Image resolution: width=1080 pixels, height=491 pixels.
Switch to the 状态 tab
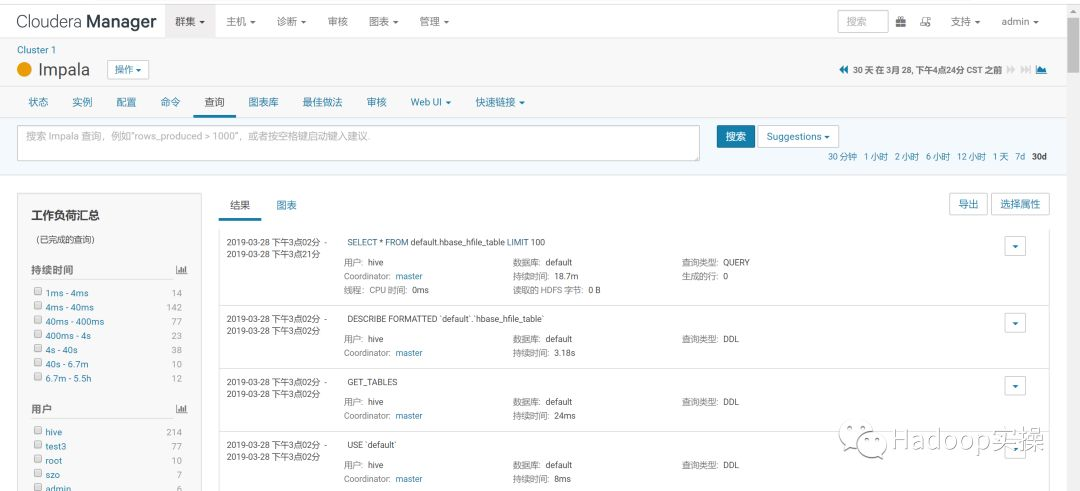39,102
